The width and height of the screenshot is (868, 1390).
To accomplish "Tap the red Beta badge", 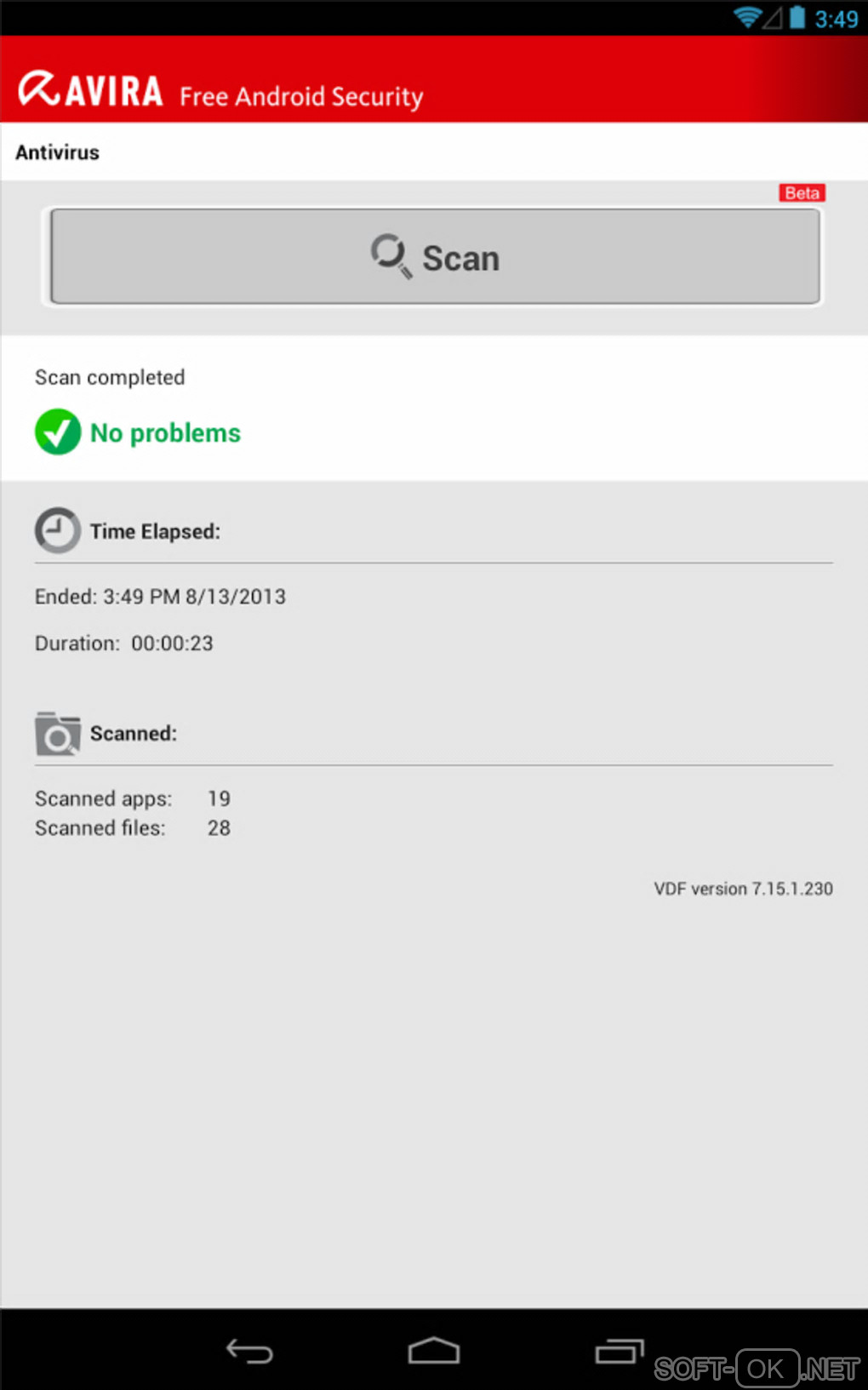I will pyautogui.click(x=802, y=193).
